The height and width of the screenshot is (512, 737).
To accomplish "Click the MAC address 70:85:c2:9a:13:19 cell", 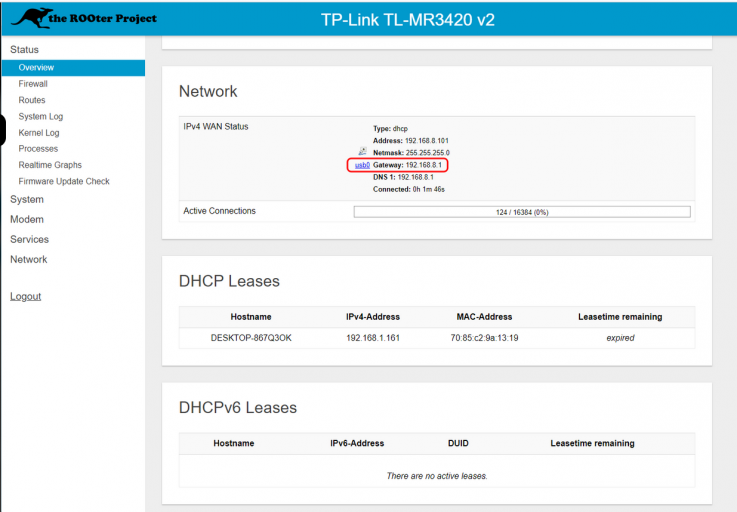I will point(484,338).
